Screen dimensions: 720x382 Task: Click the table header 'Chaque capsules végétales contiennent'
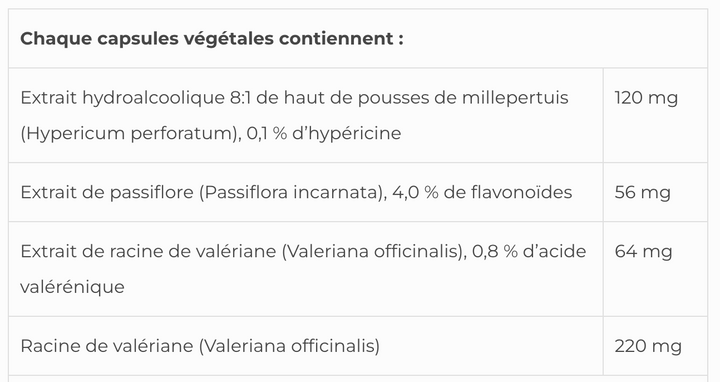pyautogui.click(x=212, y=38)
